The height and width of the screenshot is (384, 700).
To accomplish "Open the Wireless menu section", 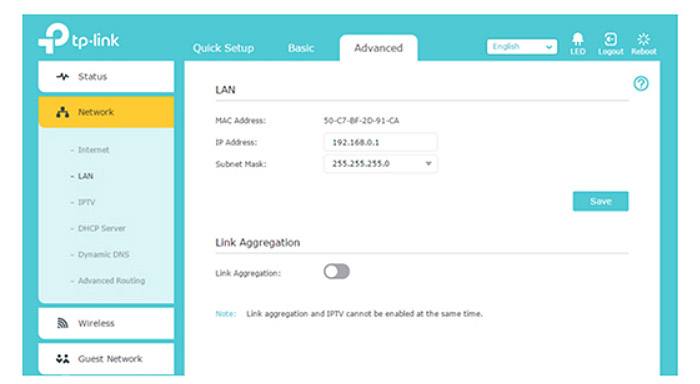I will tap(106, 323).
